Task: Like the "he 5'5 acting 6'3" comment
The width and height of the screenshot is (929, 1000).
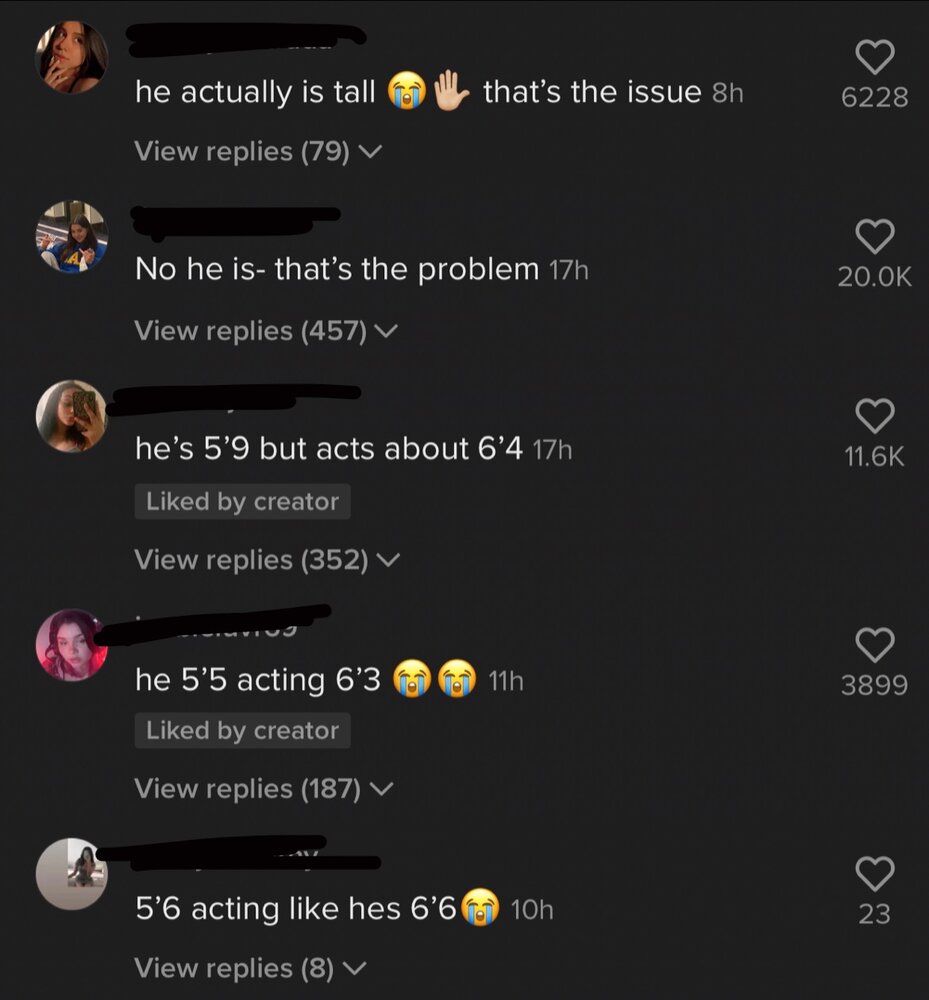Action: pos(874,645)
